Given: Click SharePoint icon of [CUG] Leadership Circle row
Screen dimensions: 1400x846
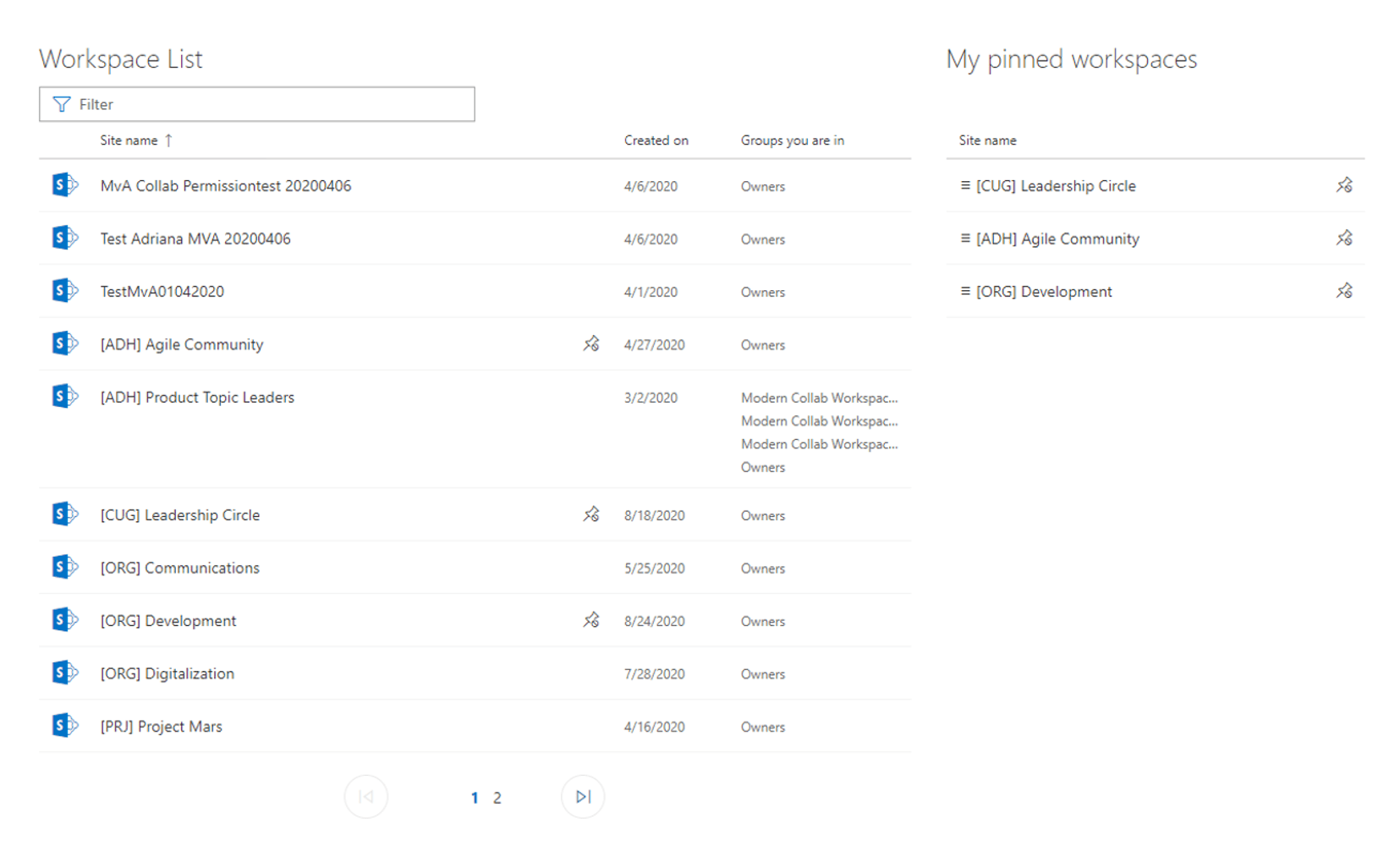Looking at the screenshot, I should pos(65,514).
